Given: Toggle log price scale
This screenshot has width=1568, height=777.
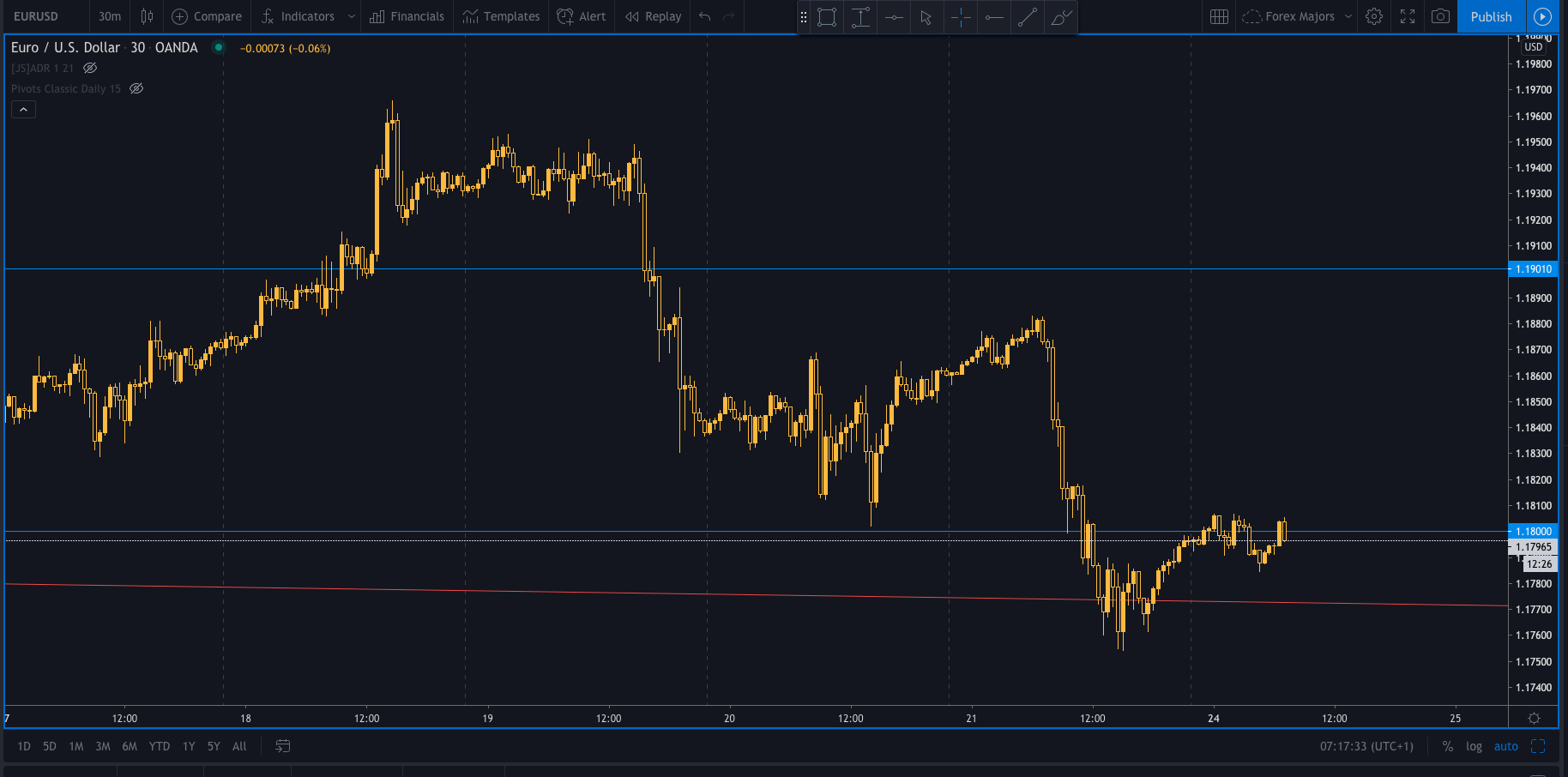Looking at the screenshot, I should coord(1474,746).
